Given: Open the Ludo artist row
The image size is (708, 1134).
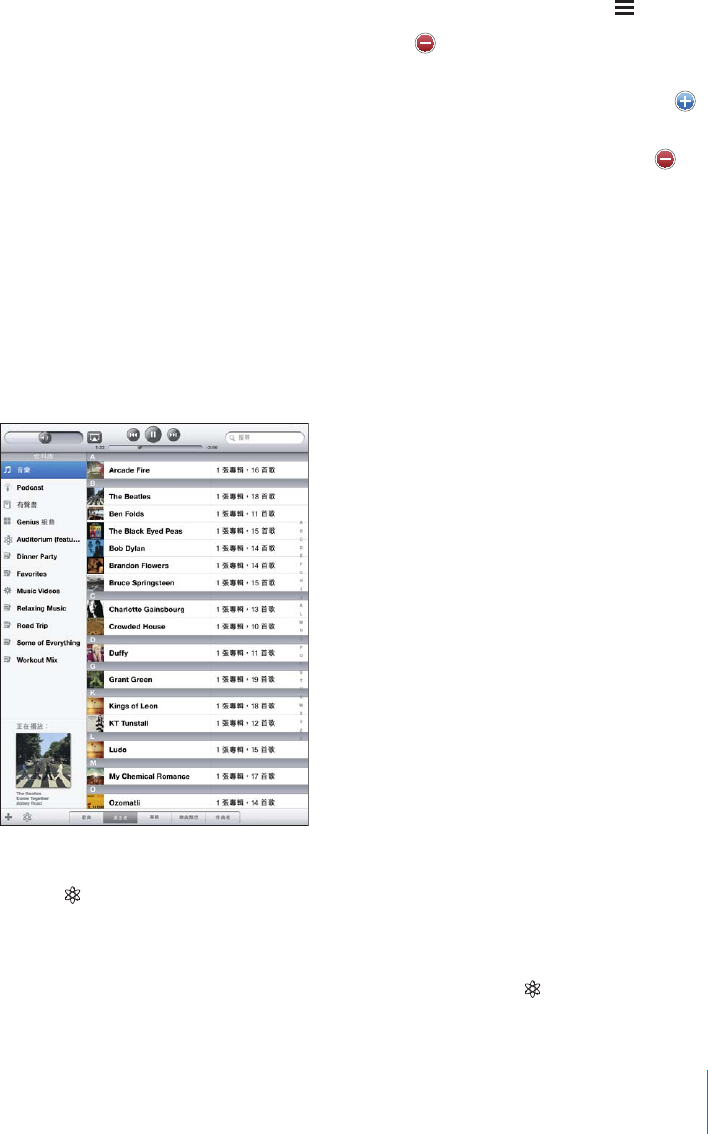Looking at the screenshot, I should pos(197,750).
